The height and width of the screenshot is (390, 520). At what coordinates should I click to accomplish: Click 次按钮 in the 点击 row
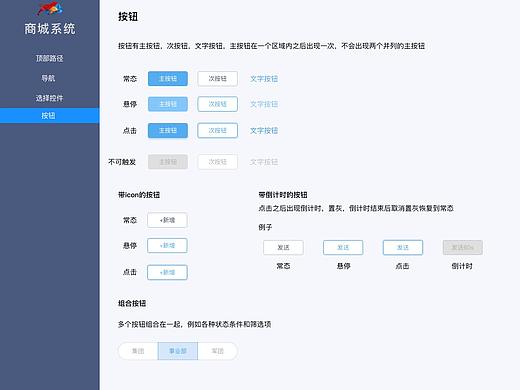tap(218, 130)
